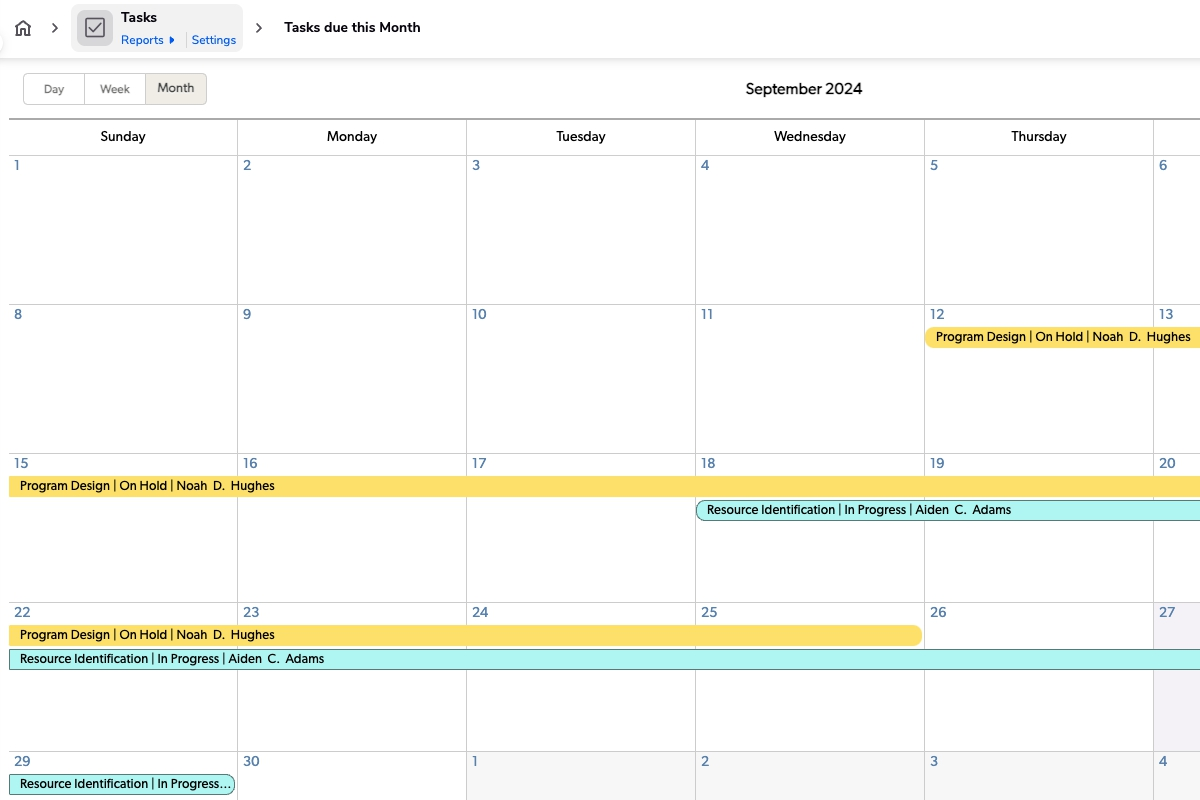1200x800 pixels.
Task: Select the Month calendar view
Action: 176,88
